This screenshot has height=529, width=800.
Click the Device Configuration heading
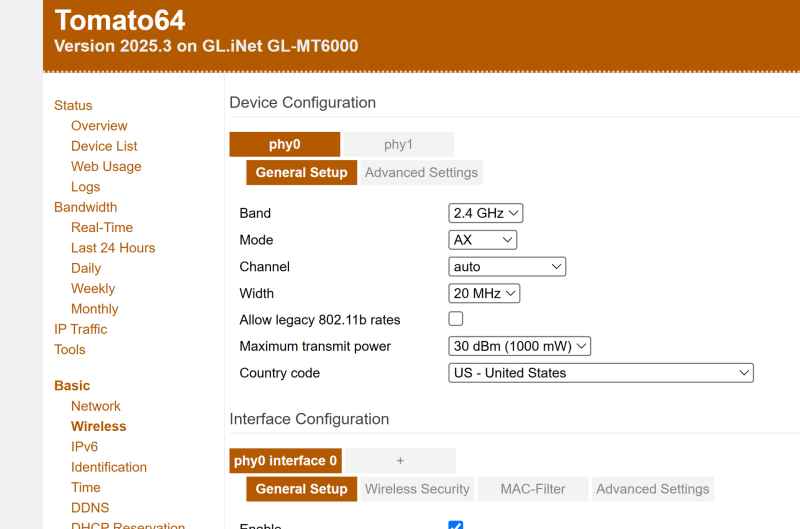303,103
